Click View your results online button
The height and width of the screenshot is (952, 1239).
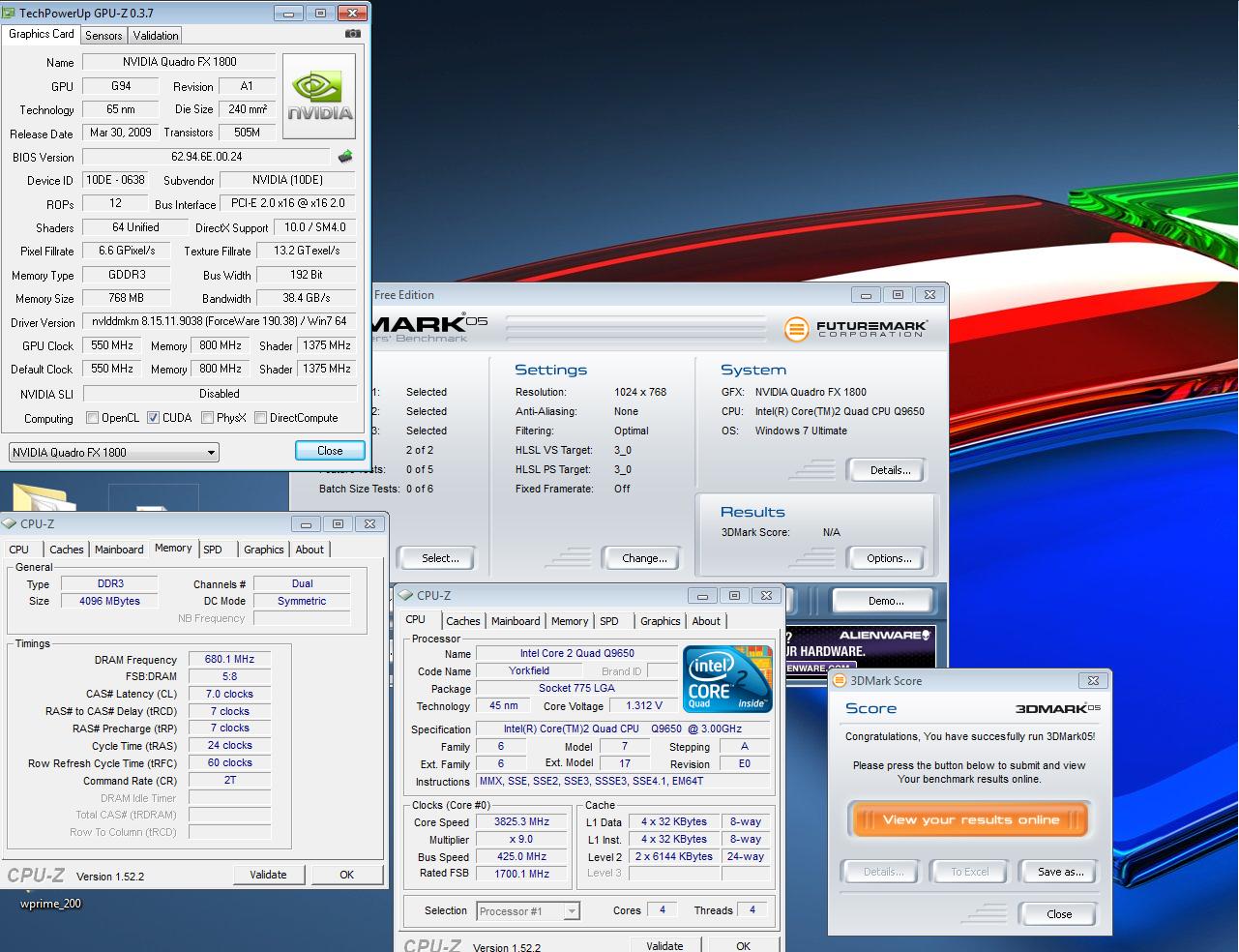tap(970, 819)
